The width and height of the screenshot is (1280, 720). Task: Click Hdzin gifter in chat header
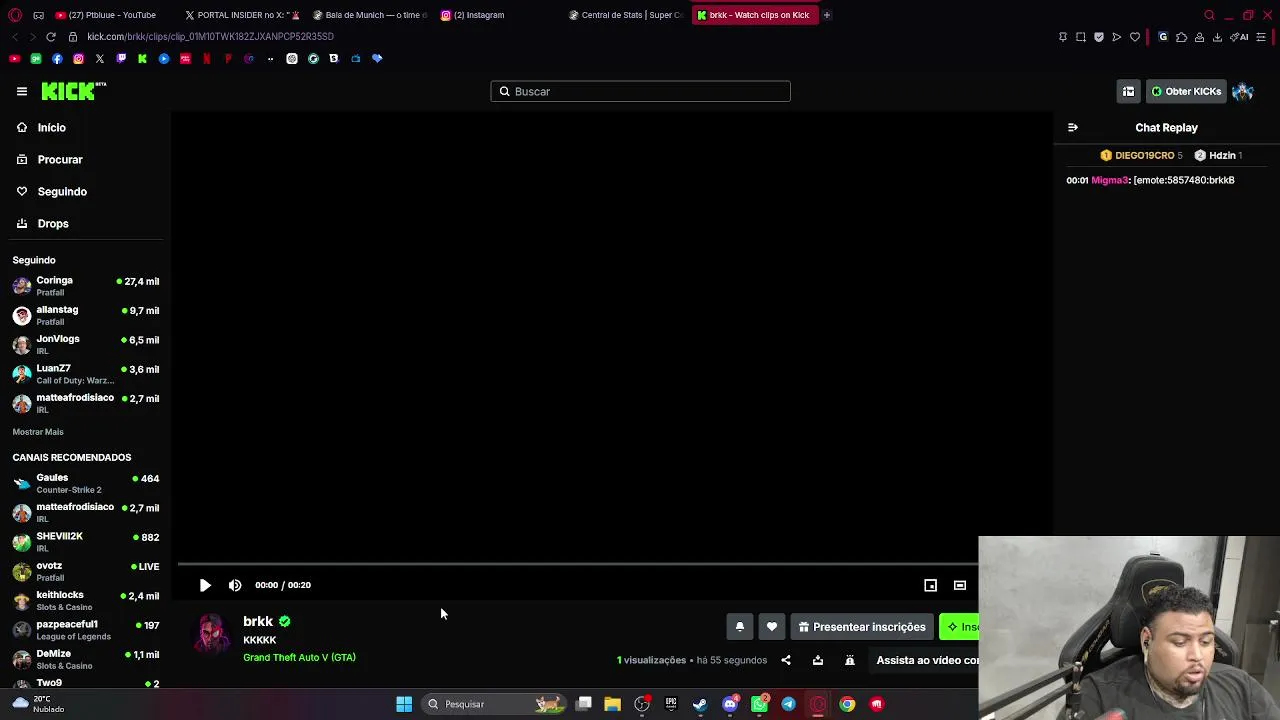(x=1218, y=155)
